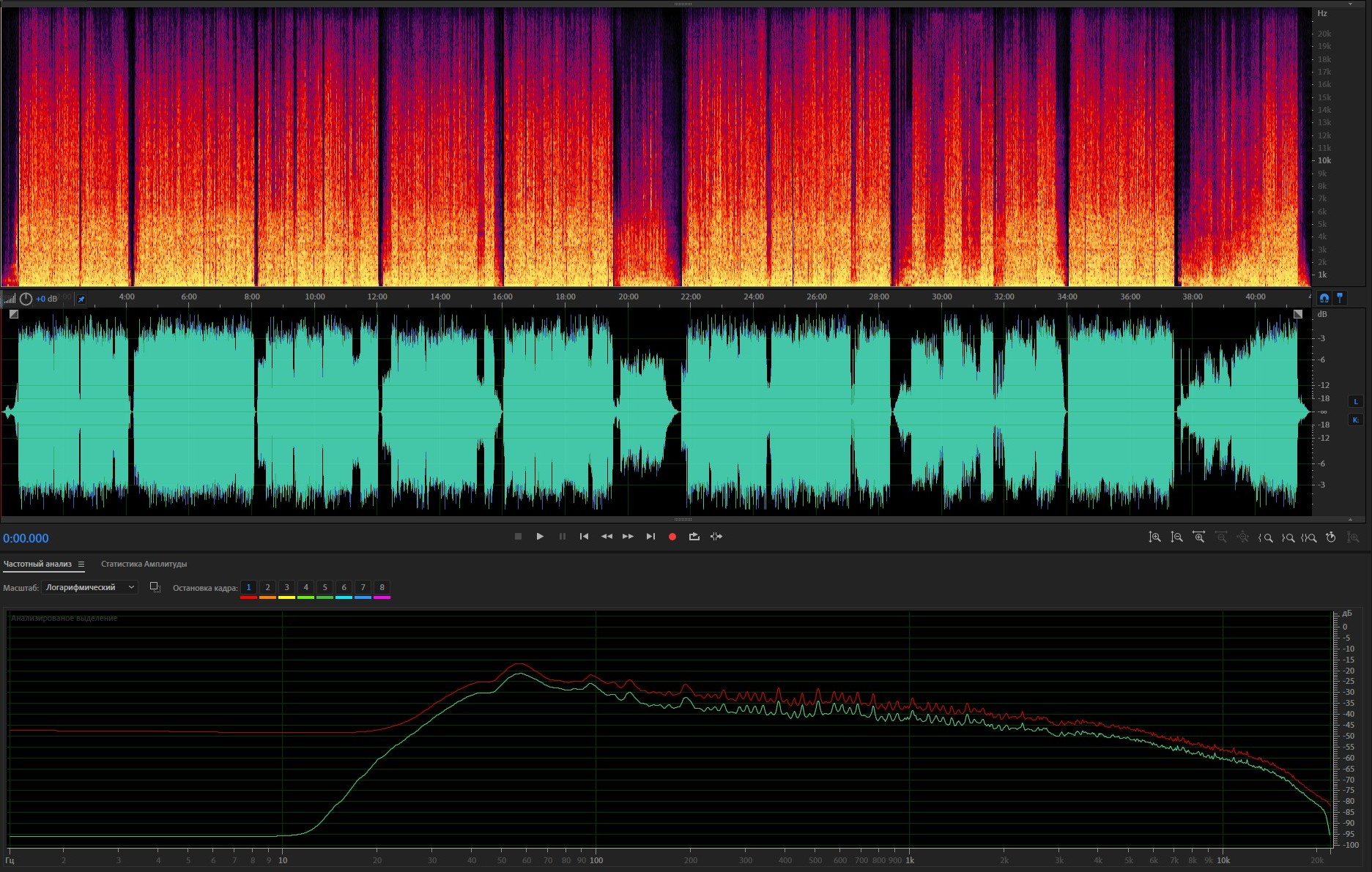Click hold frame button 3
This screenshot has width=1372, height=872.
tap(286, 587)
